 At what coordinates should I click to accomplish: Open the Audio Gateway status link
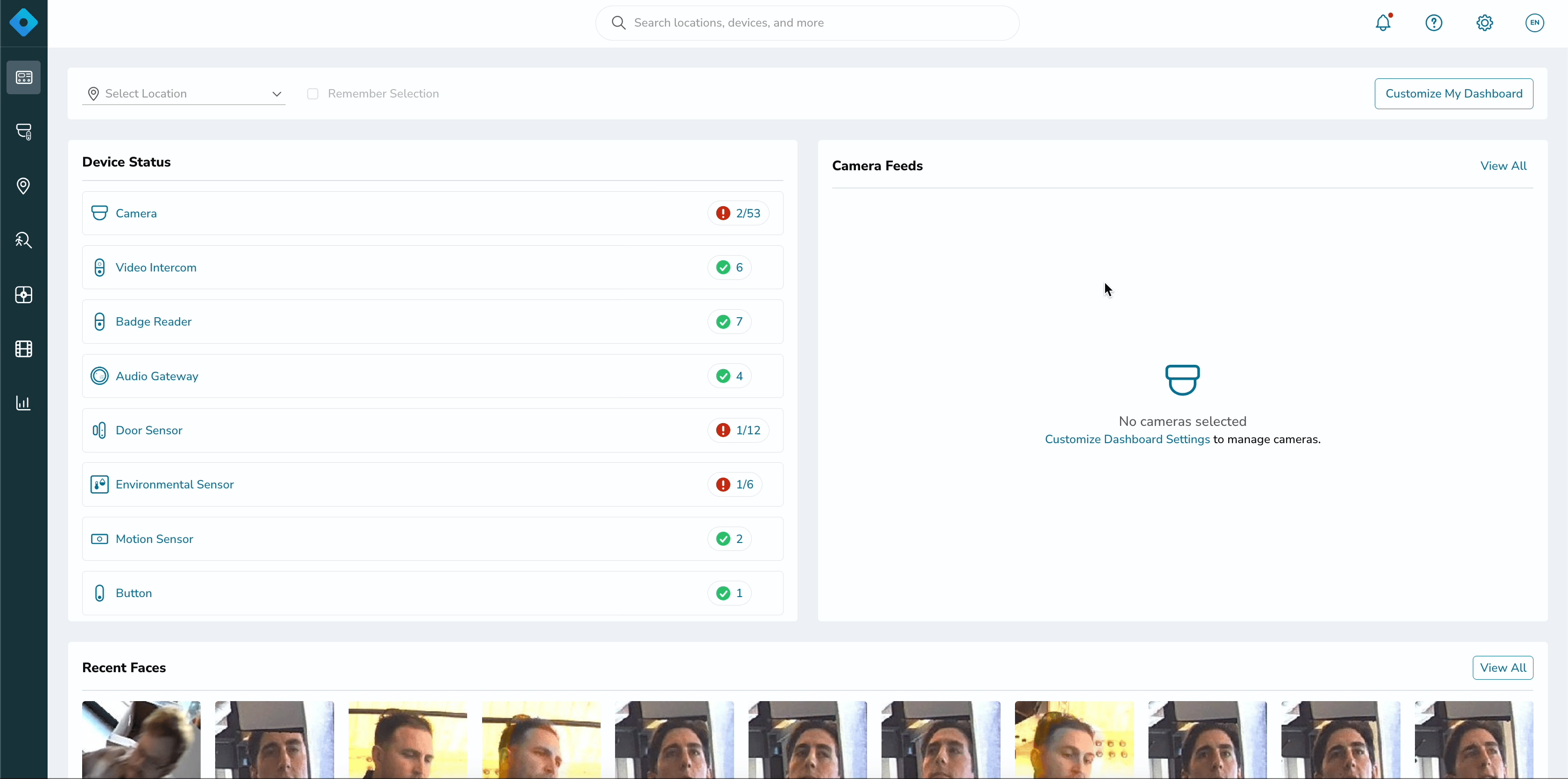click(x=157, y=376)
